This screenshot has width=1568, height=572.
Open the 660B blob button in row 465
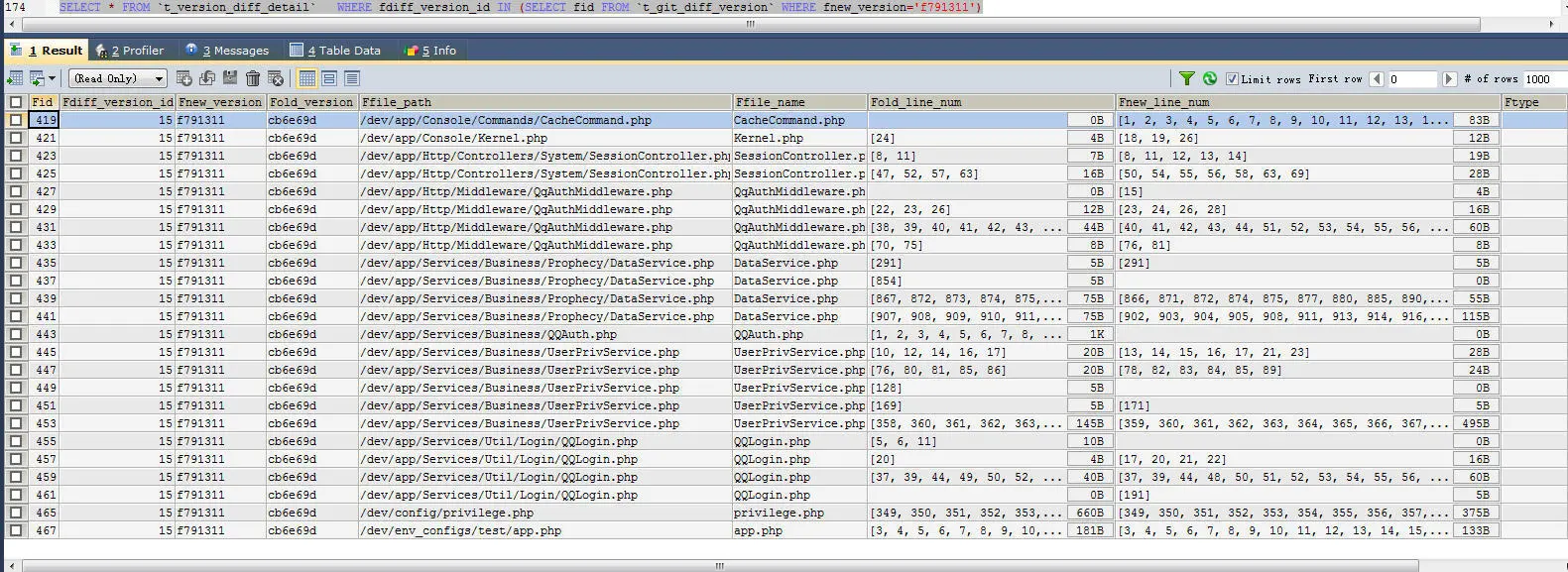(1089, 513)
